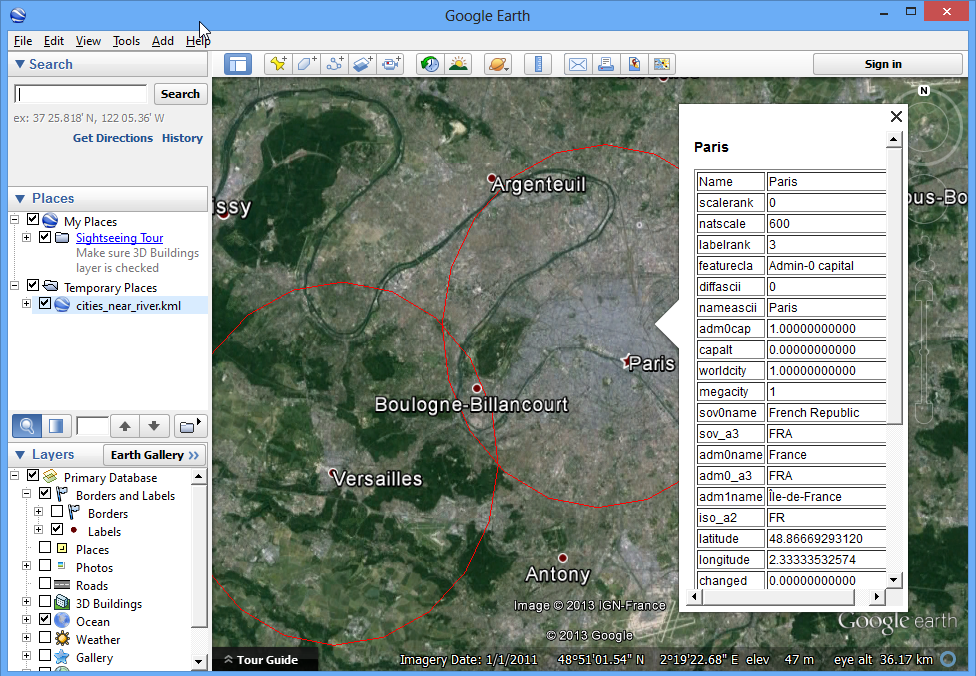Open the planet switcher dropdown
Image resolution: width=976 pixels, height=676 pixels.
tap(497, 64)
